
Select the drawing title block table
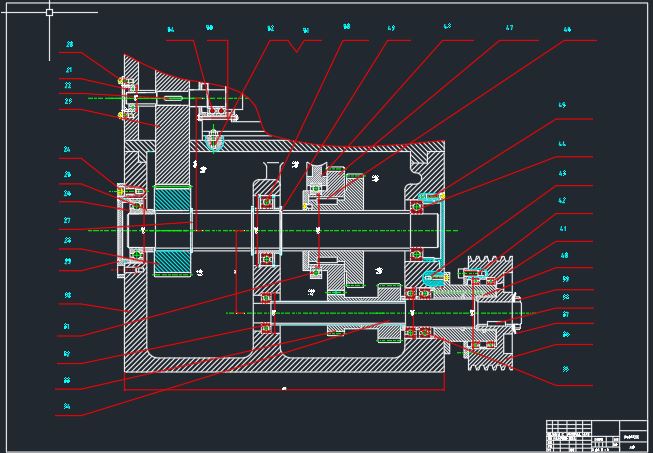[596, 436]
